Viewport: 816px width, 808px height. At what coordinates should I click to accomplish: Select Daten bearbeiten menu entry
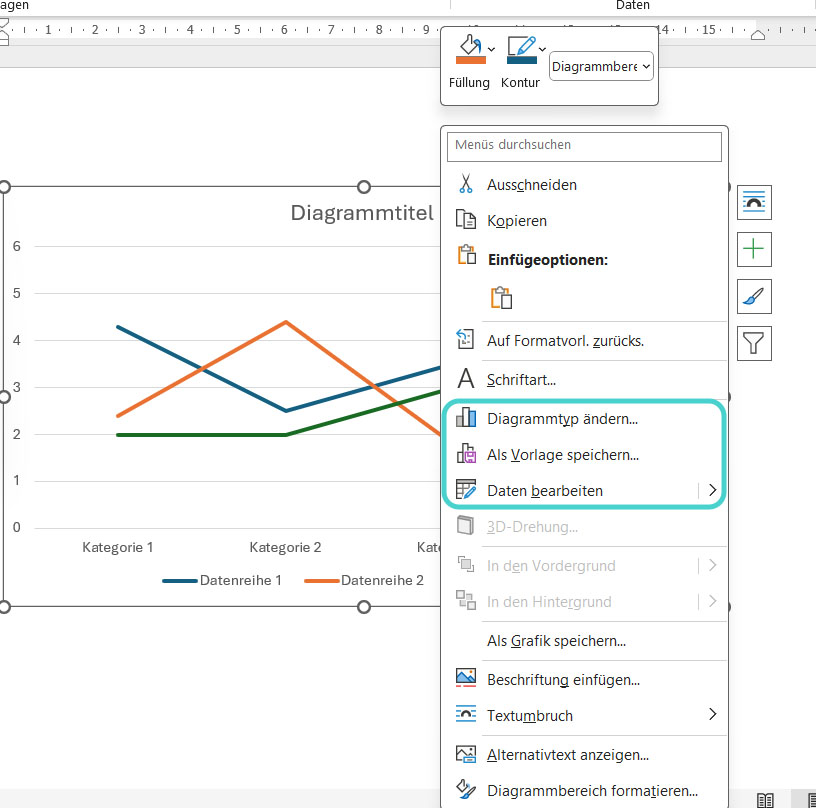click(584, 491)
